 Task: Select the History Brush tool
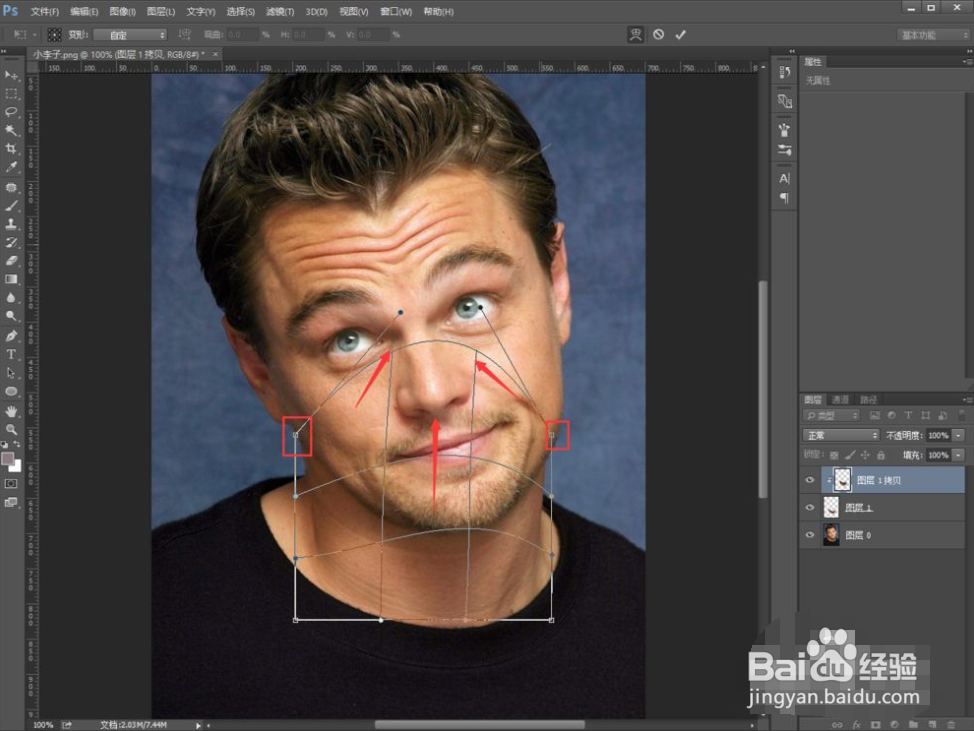11,242
